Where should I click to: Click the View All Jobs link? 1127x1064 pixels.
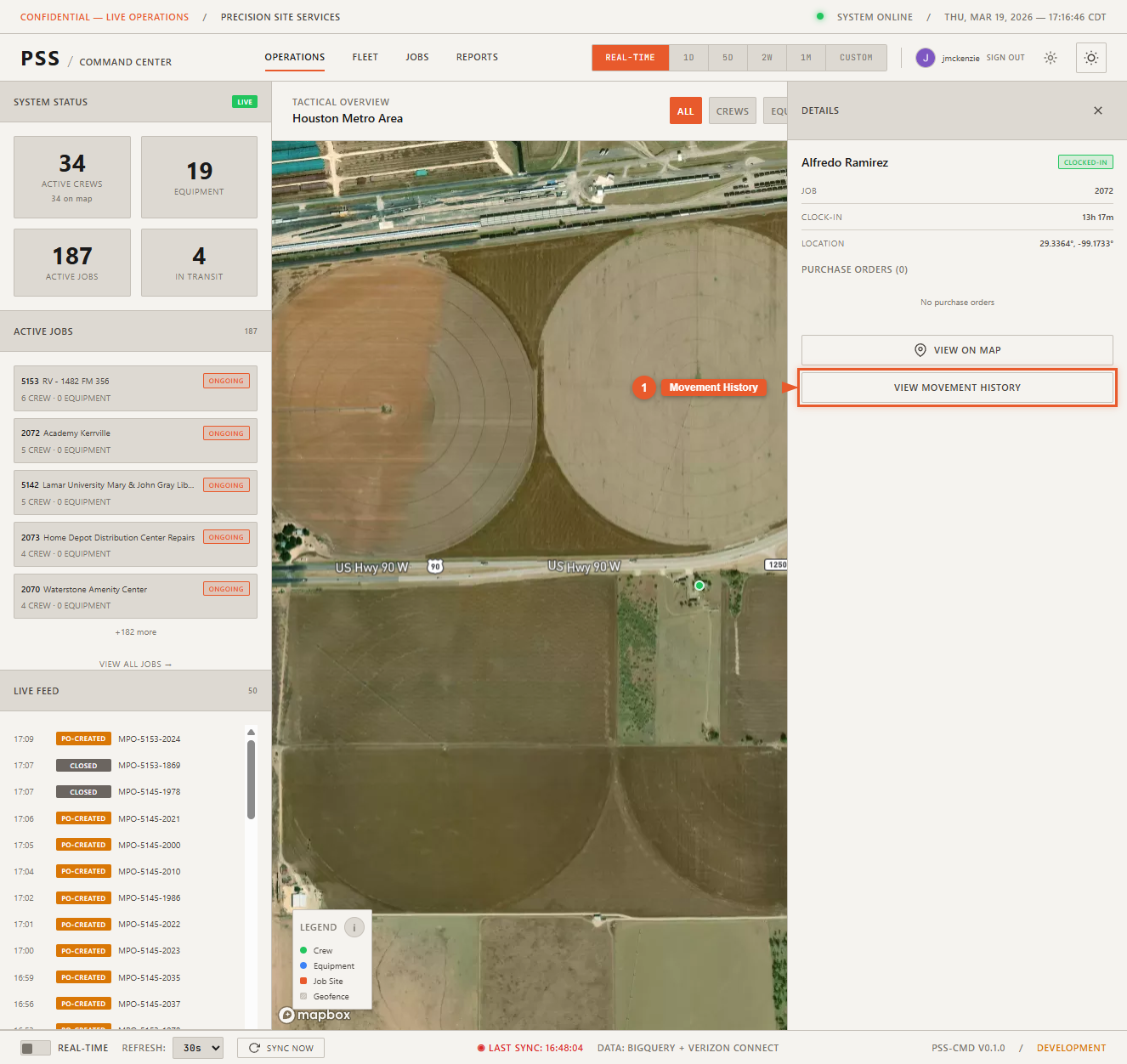pos(135,664)
